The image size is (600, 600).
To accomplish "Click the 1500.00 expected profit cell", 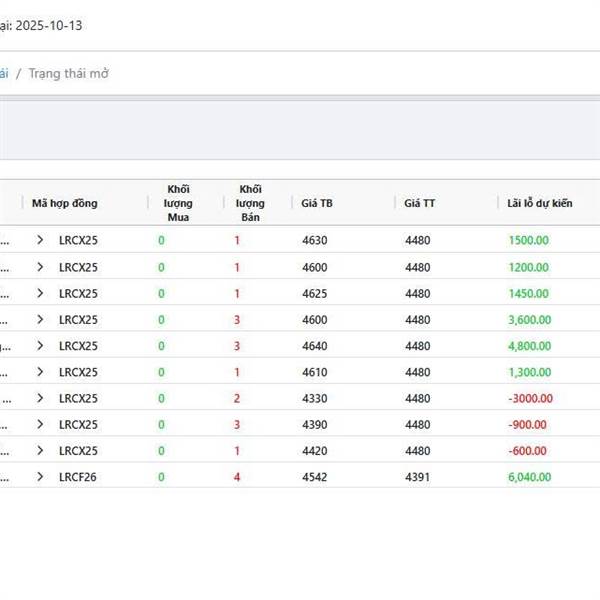I will point(528,240).
